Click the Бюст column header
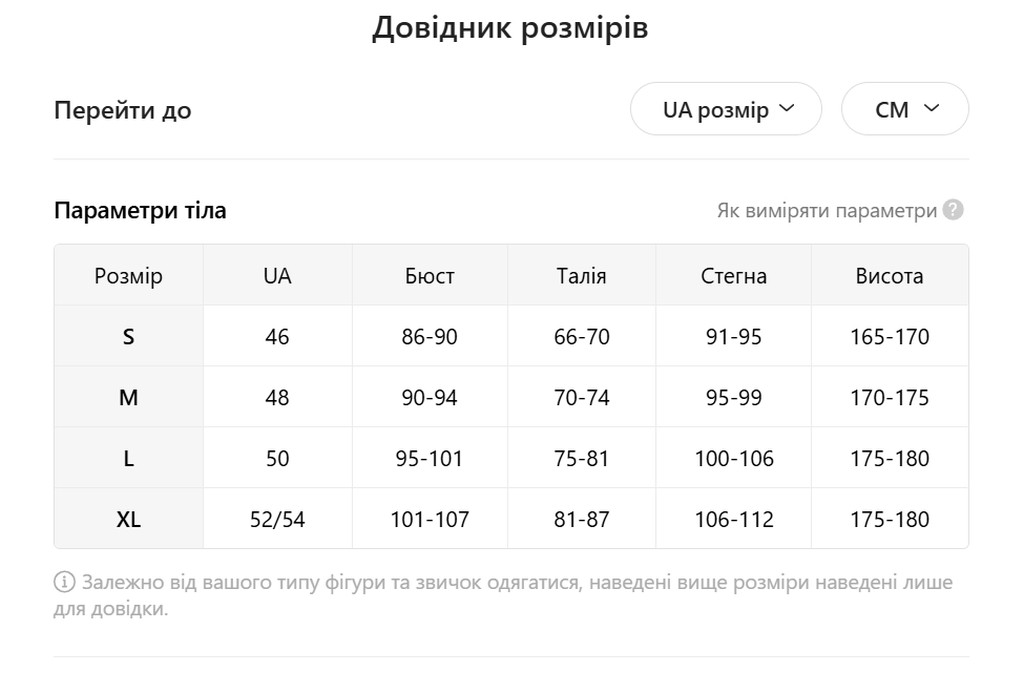 430,275
